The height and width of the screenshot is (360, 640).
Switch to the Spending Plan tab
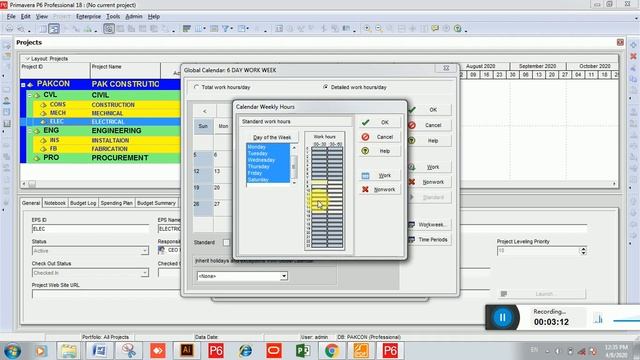(x=116, y=203)
